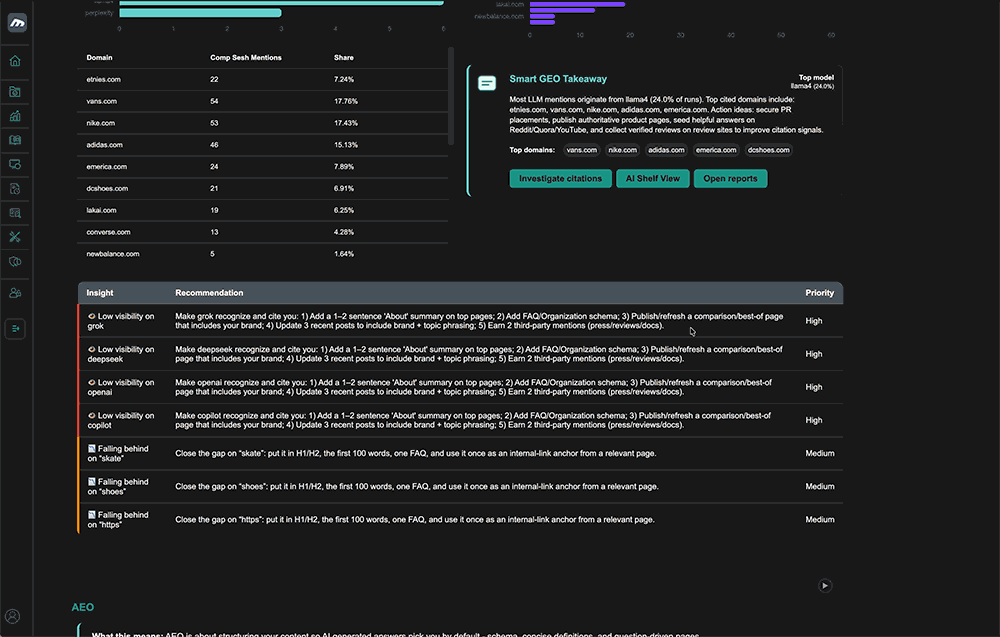Select the emerica.com top domain chip
1000x637 pixels.
click(716, 150)
